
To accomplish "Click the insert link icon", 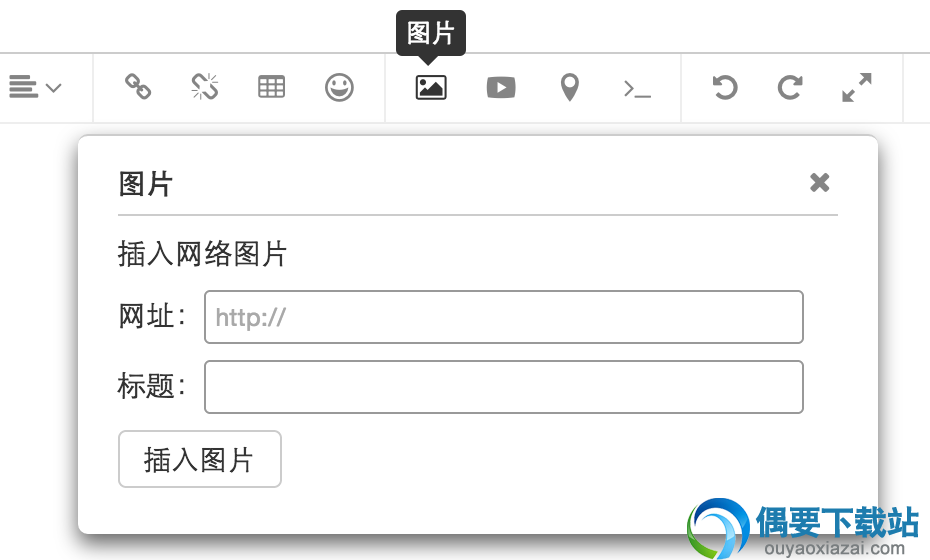I will 138,87.
